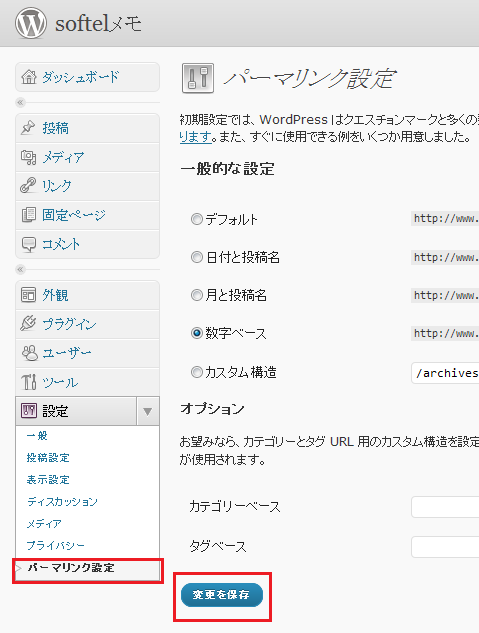
Task: Click the plug icon beside プラグイン
Action: 28,323
